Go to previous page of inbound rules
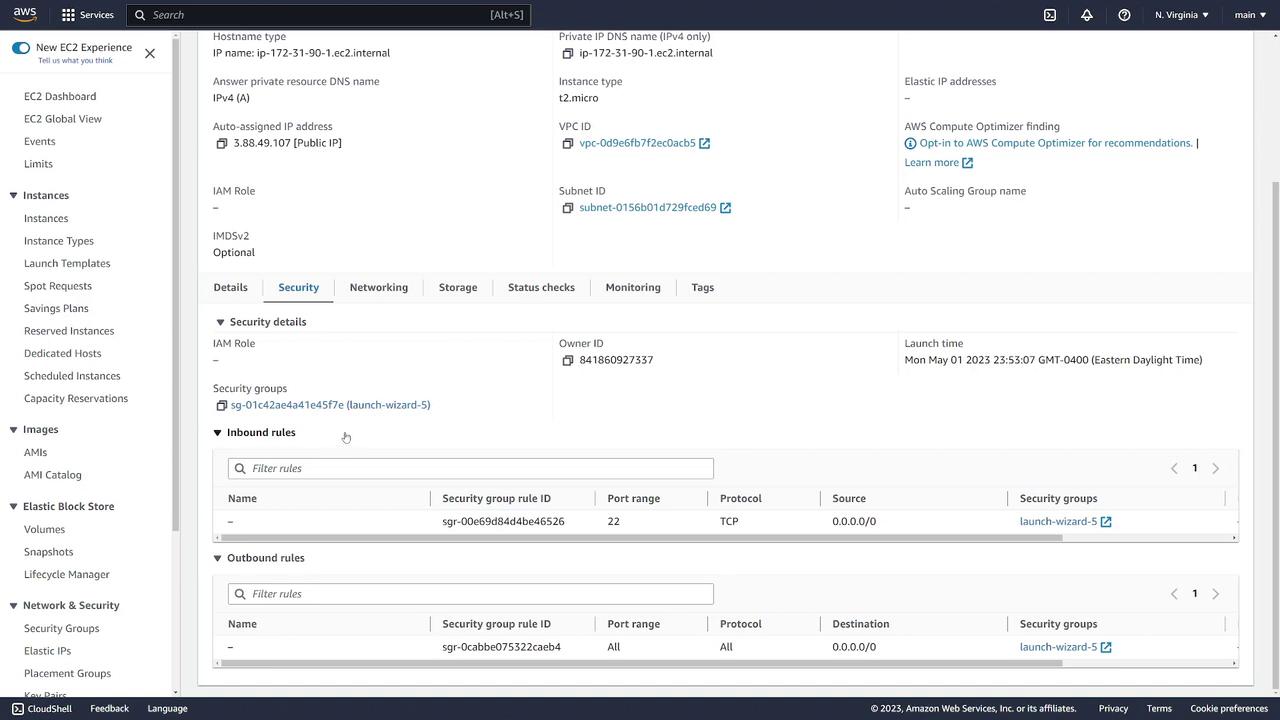The image size is (1280, 720). 1174,468
